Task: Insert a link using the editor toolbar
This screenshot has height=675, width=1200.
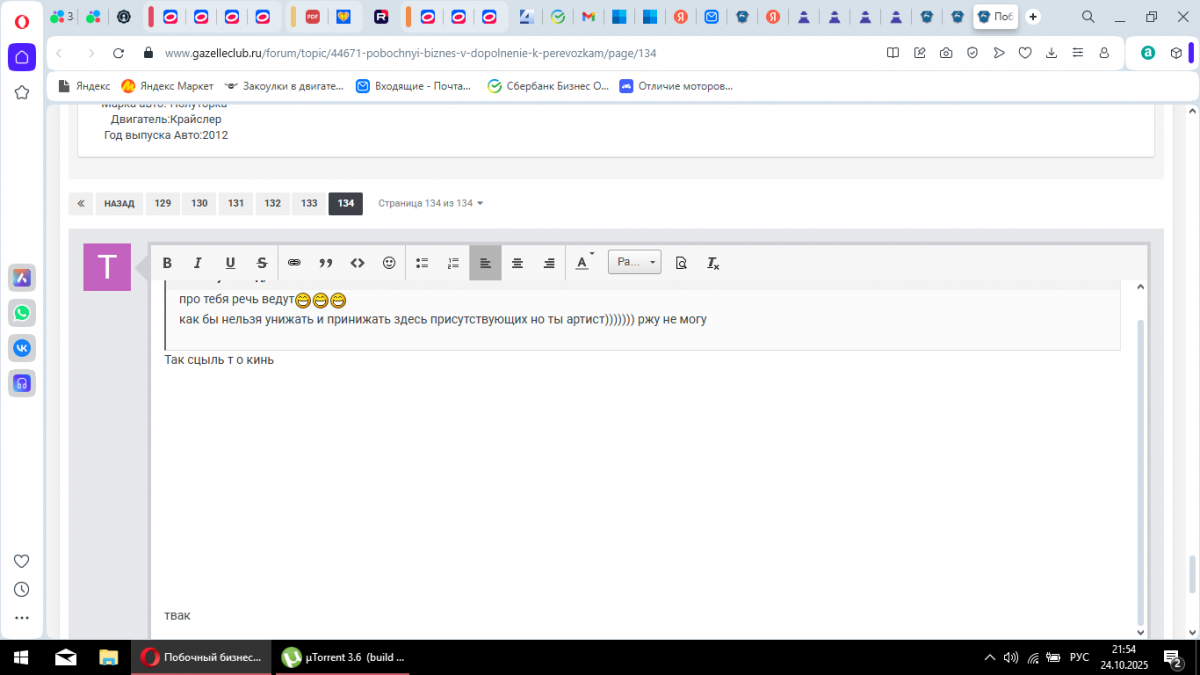Action: (294, 263)
